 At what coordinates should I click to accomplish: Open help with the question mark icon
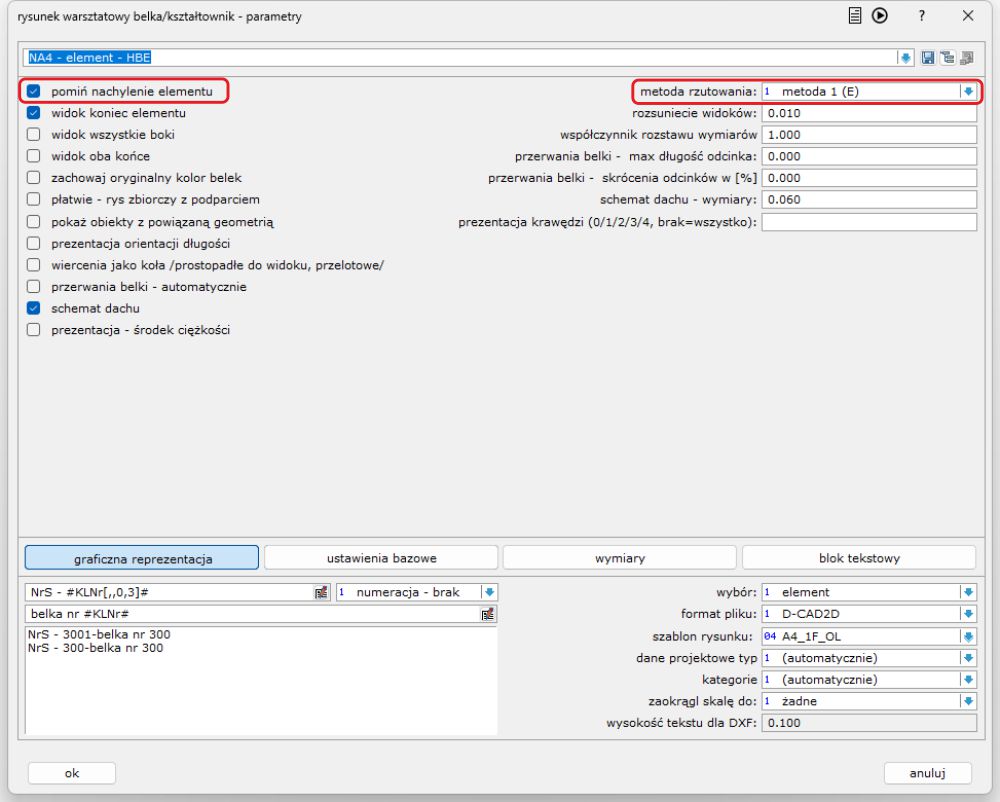921,16
